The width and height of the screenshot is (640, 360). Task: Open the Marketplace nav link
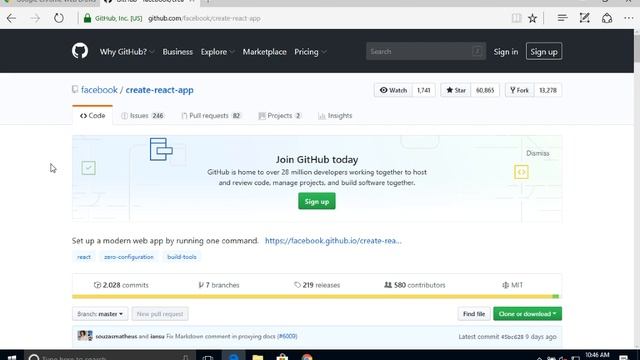[x=264, y=52]
